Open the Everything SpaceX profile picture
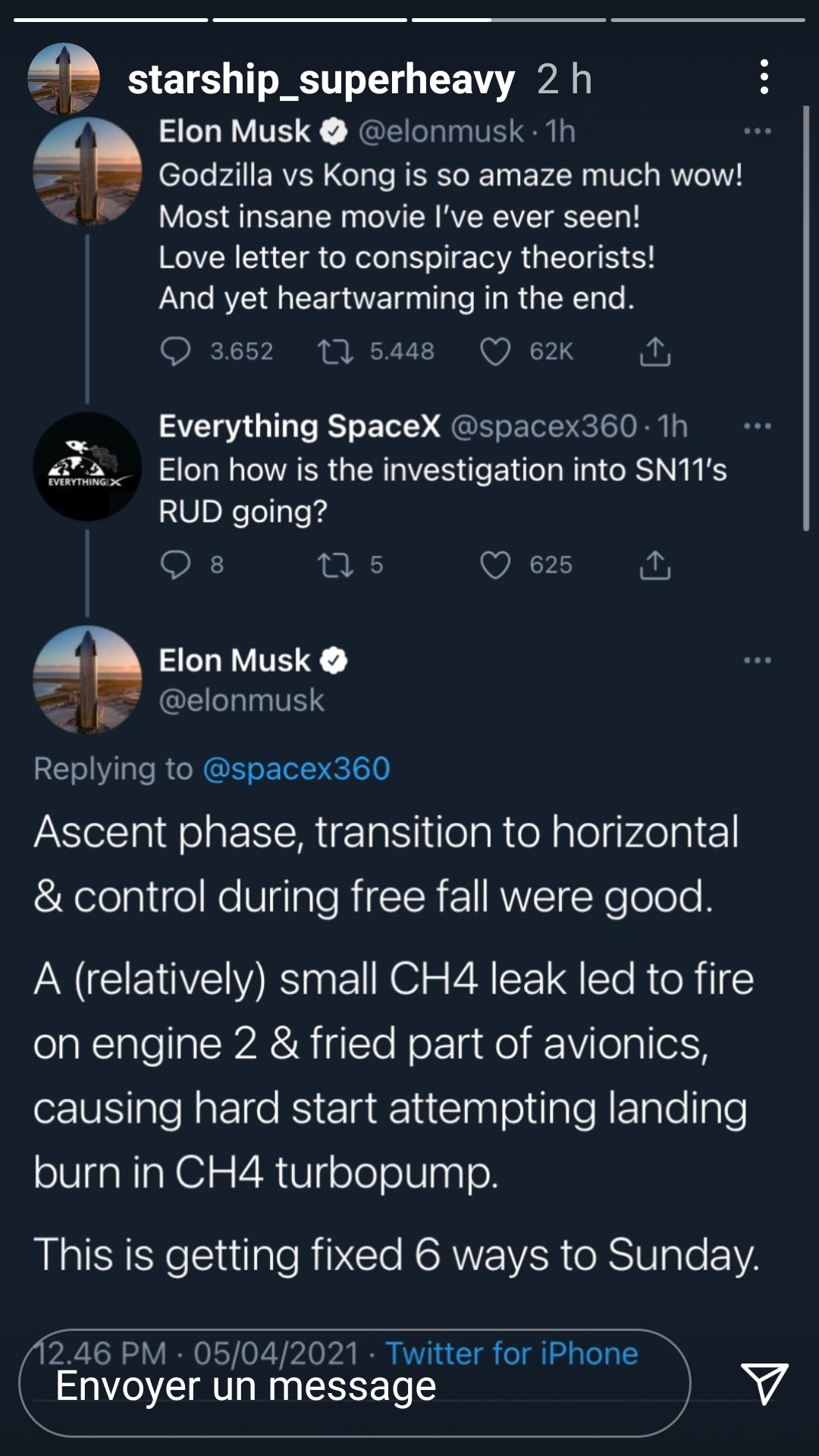 click(87, 466)
